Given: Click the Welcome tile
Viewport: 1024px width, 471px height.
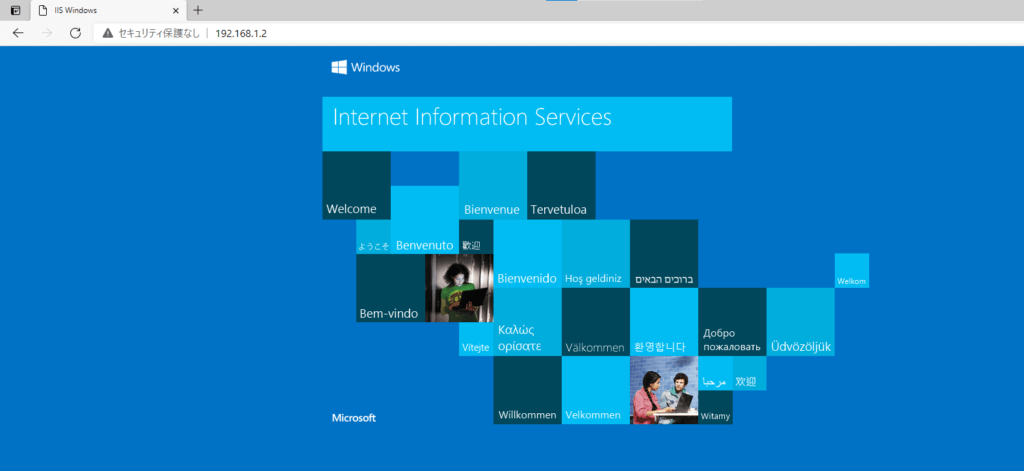Looking at the screenshot, I should [x=357, y=186].
